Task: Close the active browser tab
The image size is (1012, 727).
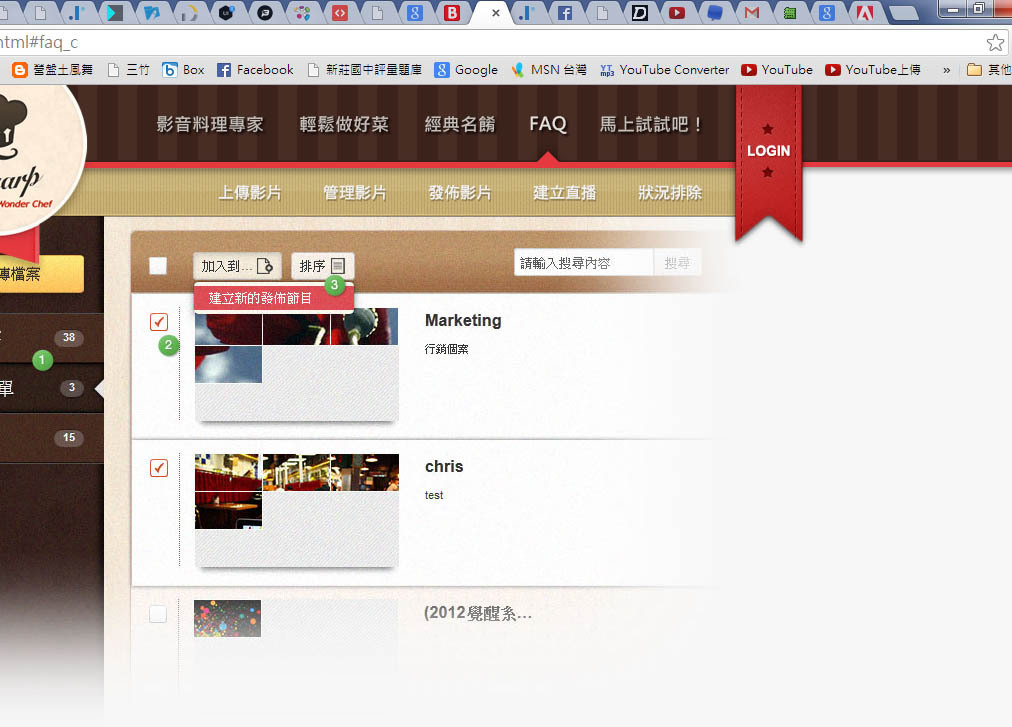Action: pos(496,13)
